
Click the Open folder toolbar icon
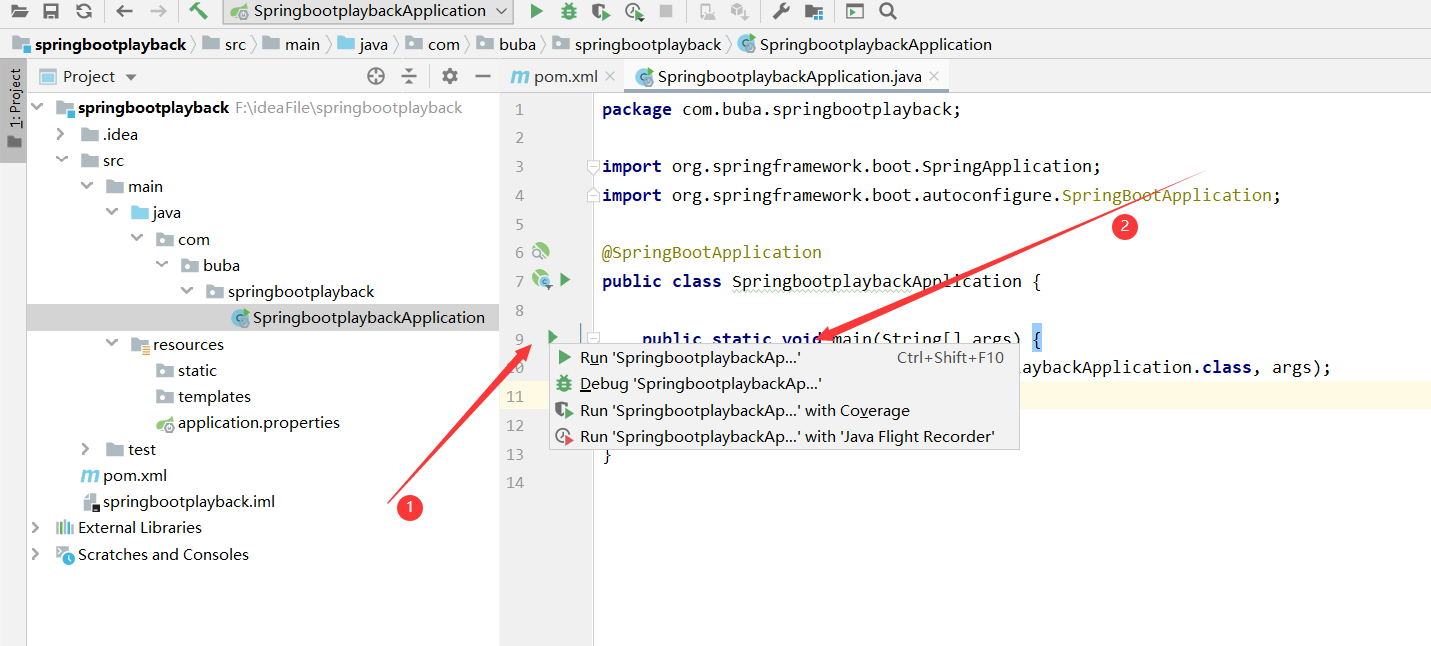point(20,11)
